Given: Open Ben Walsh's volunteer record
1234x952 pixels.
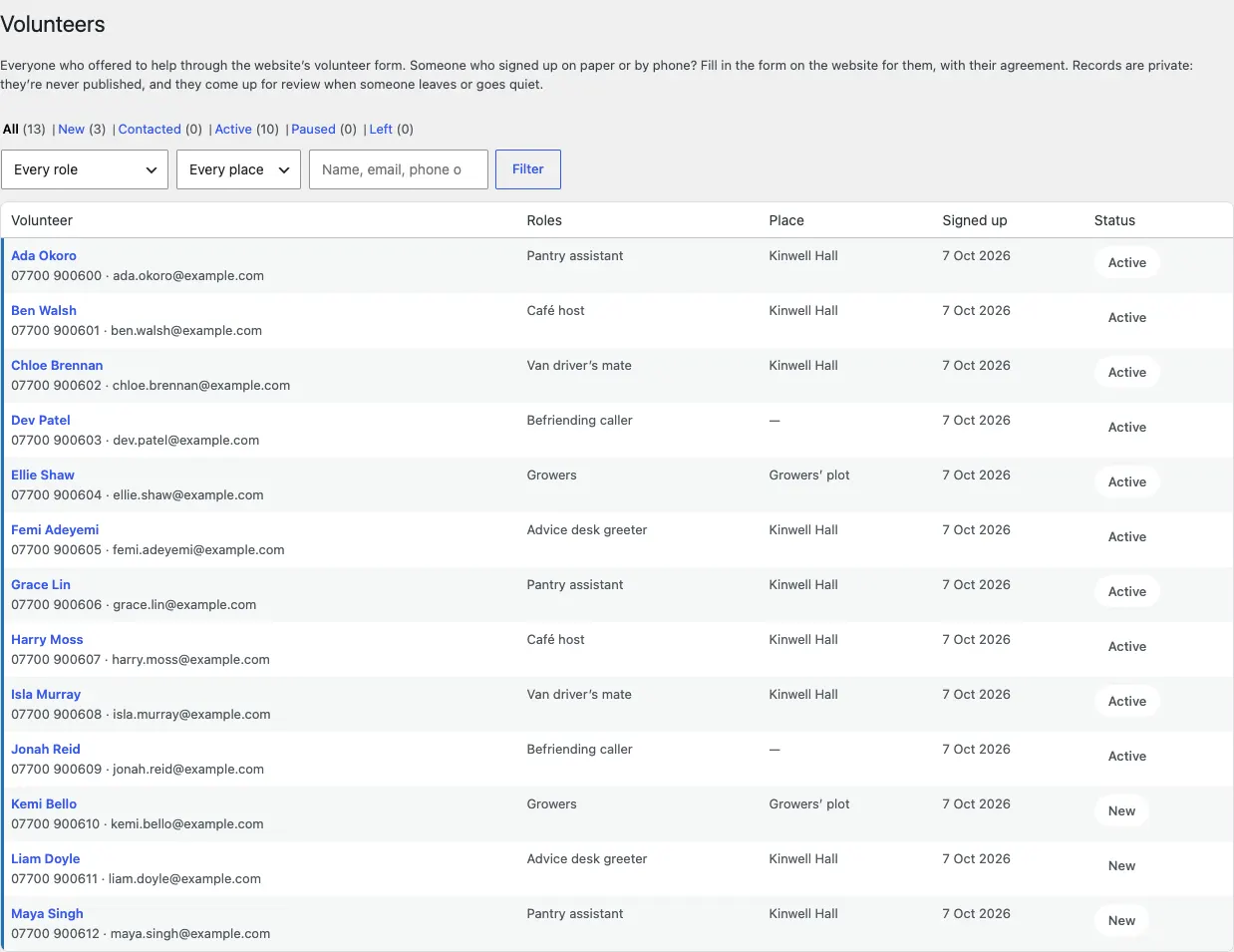Looking at the screenshot, I should (x=44, y=310).
